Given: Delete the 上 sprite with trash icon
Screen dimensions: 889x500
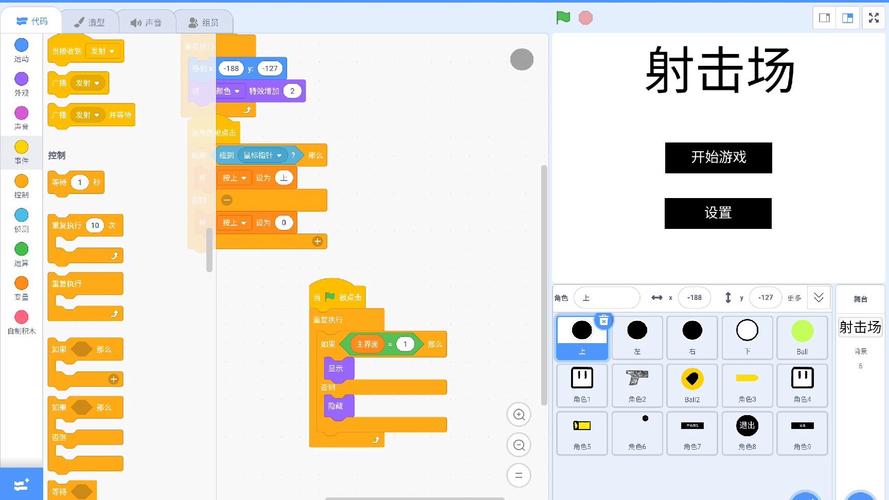Looking at the screenshot, I should (604, 320).
